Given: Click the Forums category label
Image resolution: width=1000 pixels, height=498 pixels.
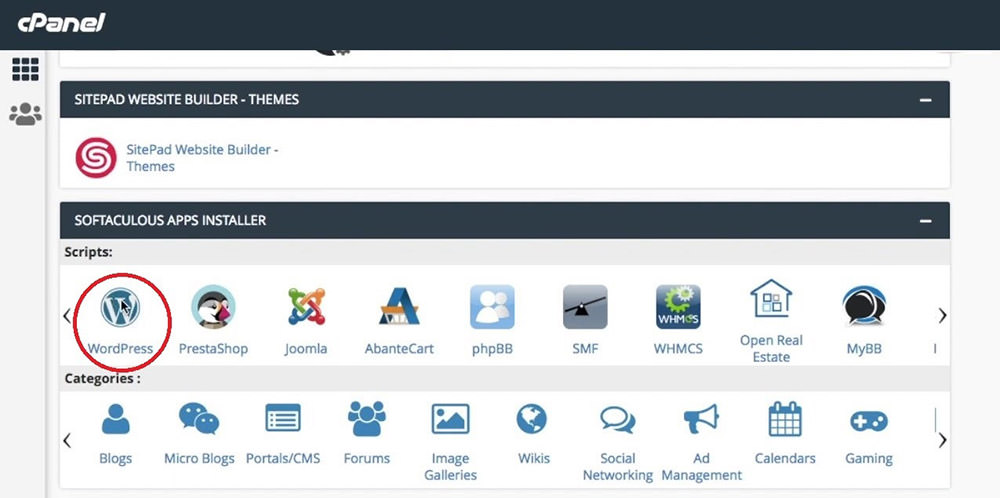Looking at the screenshot, I should click(367, 458).
